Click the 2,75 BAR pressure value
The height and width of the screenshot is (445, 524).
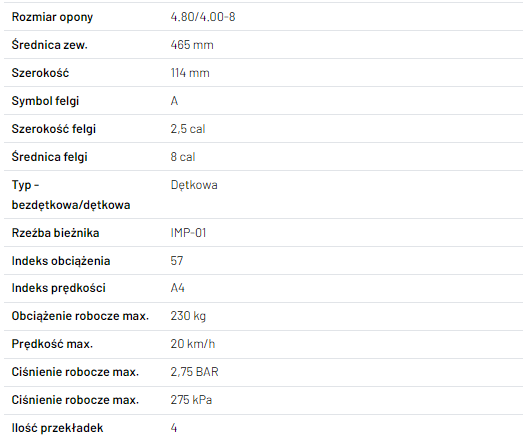pos(194,372)
